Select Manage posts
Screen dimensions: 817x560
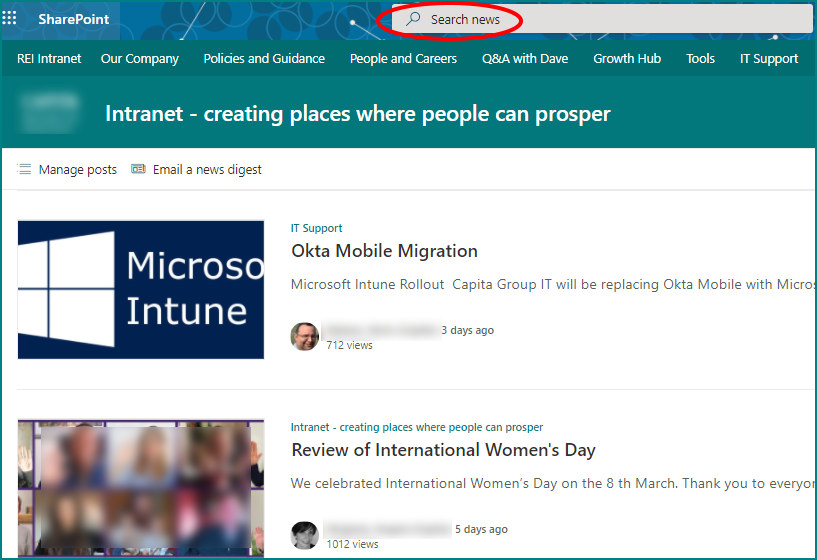pos(78,170)
